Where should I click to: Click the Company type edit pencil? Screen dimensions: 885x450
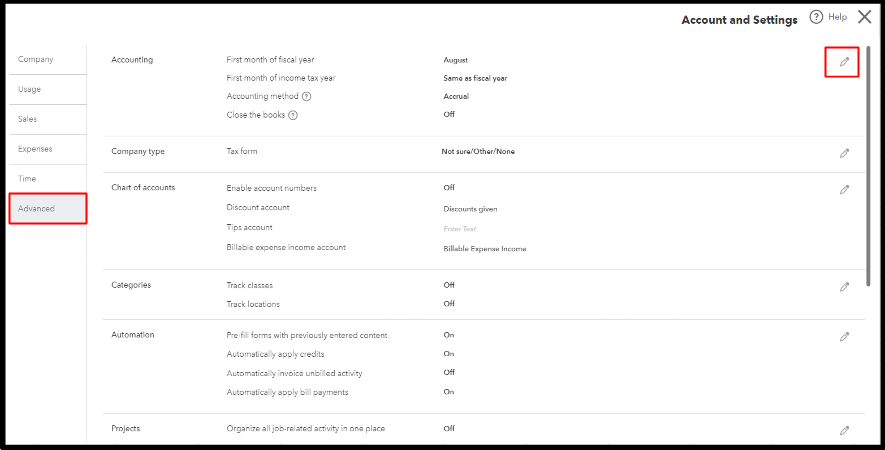coord(844,153)
